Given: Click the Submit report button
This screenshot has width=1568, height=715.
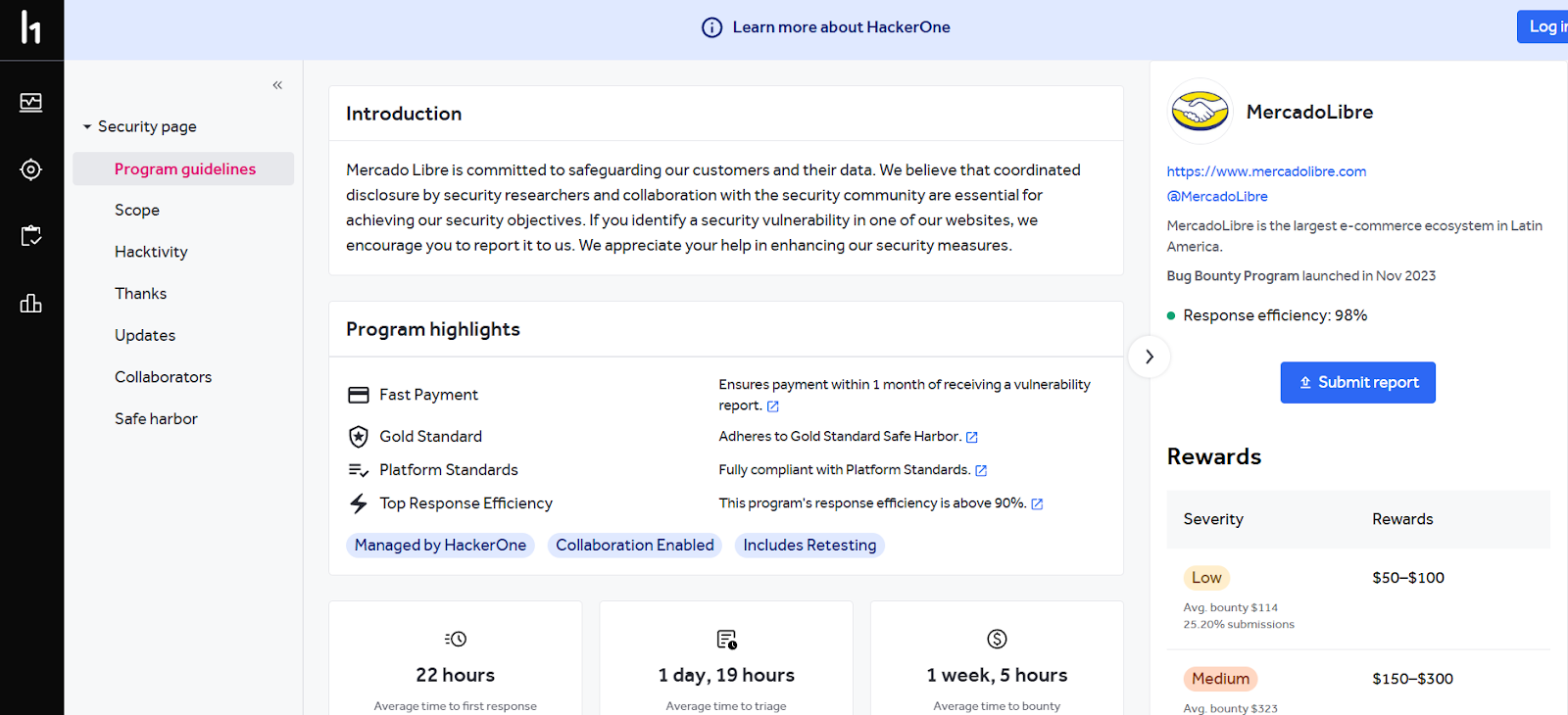Looking at the screenshot, I should 1357,382.
